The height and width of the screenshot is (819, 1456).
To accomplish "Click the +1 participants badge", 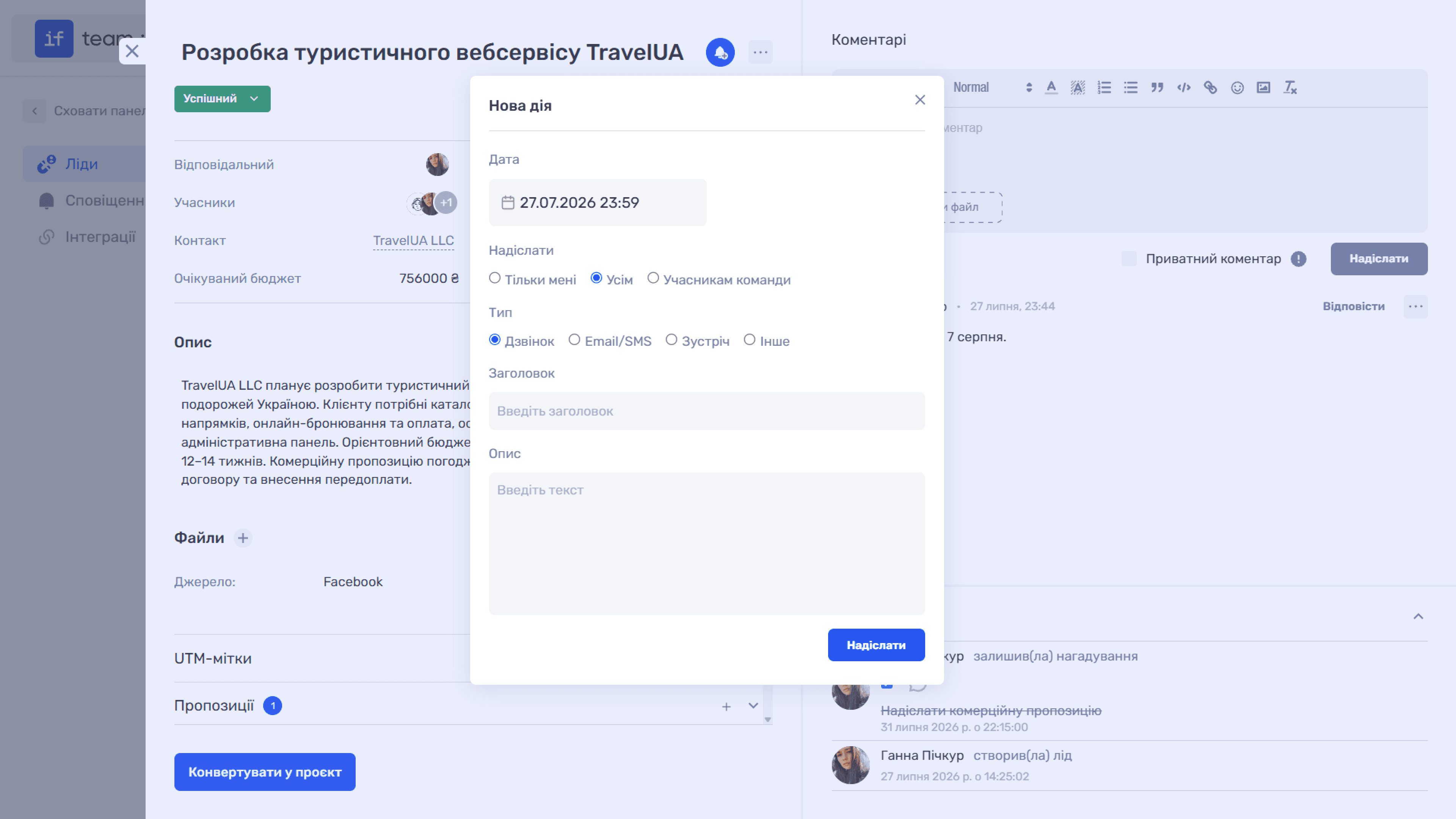I will pyautogui.click(x=447, y=202).
